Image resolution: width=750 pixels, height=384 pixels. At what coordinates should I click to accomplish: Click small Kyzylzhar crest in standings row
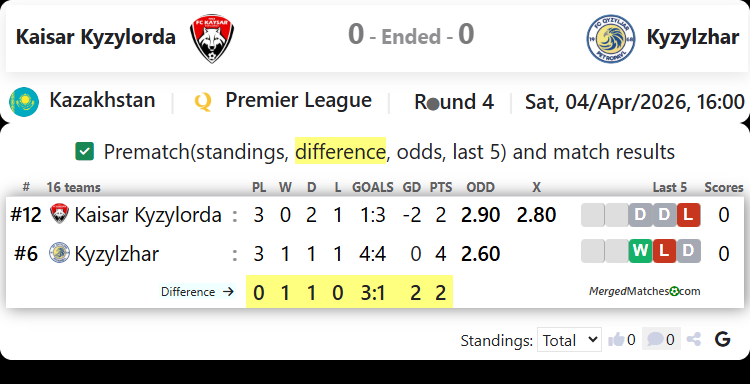59,252
